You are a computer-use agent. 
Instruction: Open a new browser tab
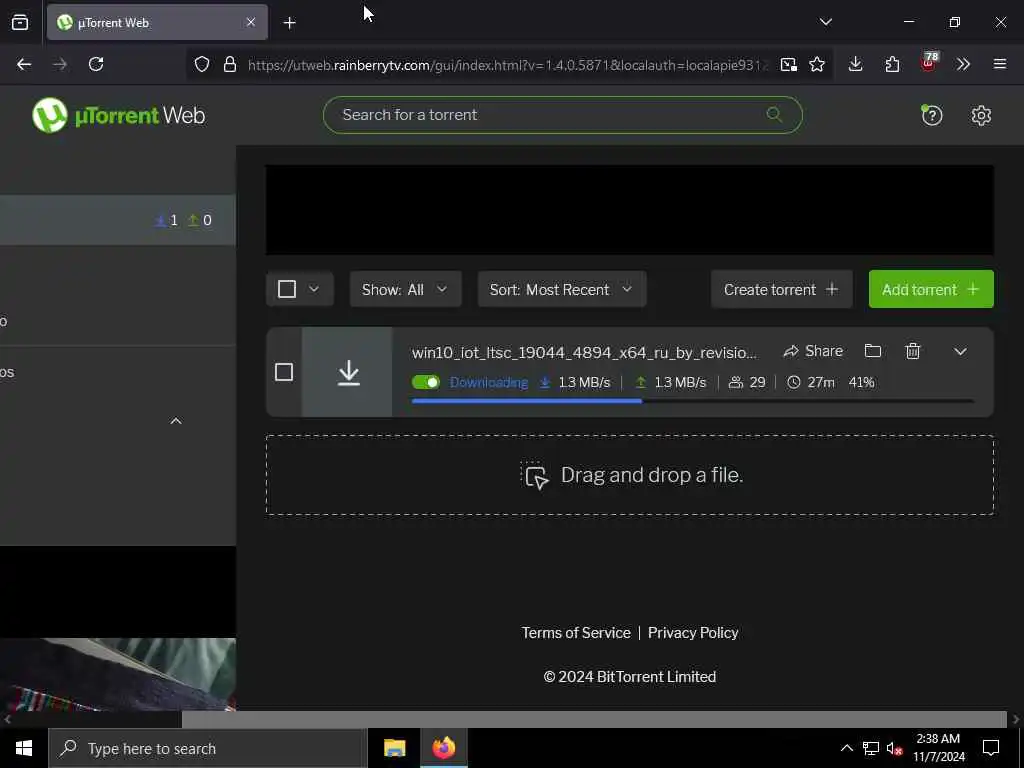pyautogui.click(x=289, y=23)
